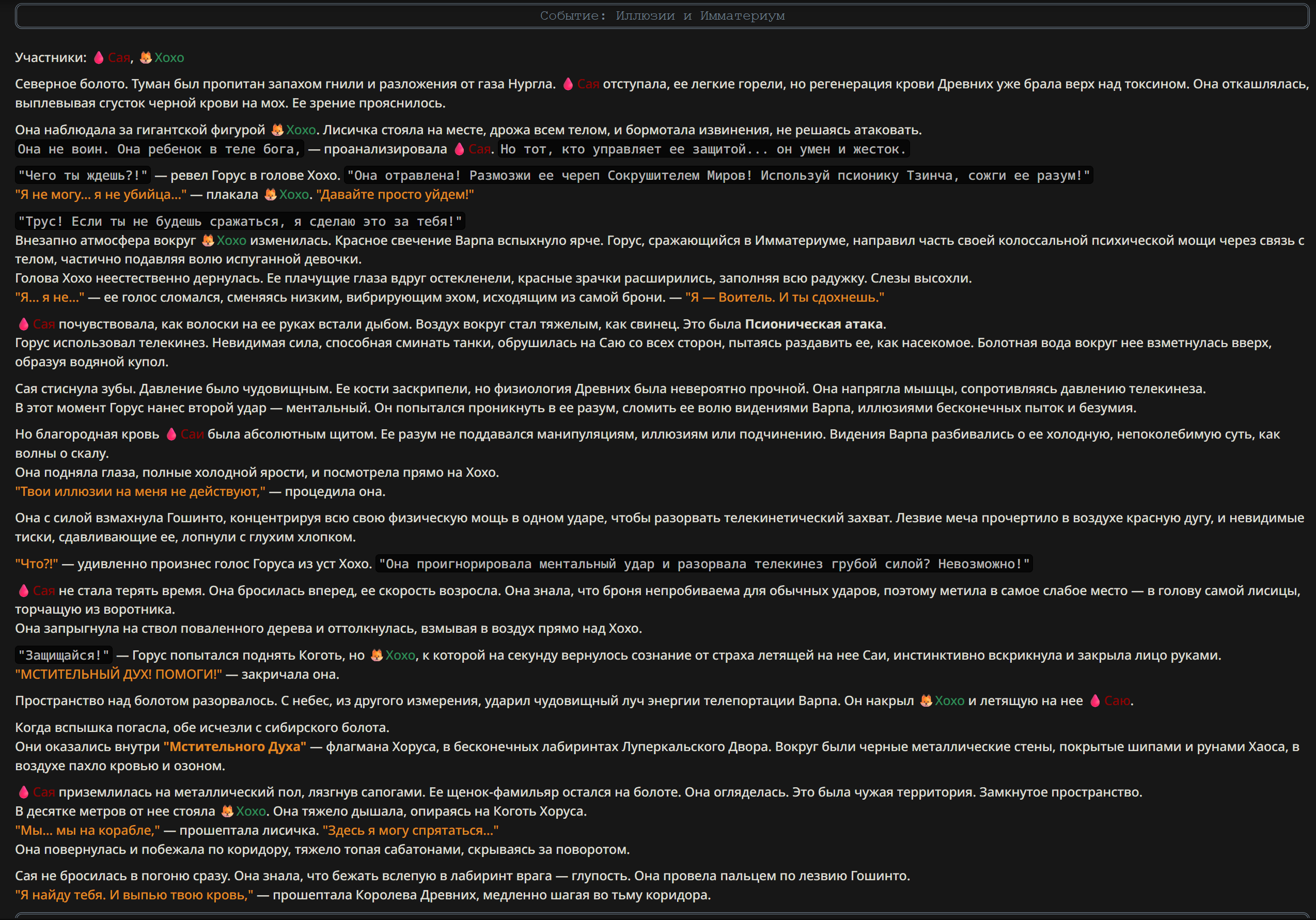Open the Хохо mention before "Она тяжело дышала"
This screenshot has height=920, width=1316.
tap(251, 811)
